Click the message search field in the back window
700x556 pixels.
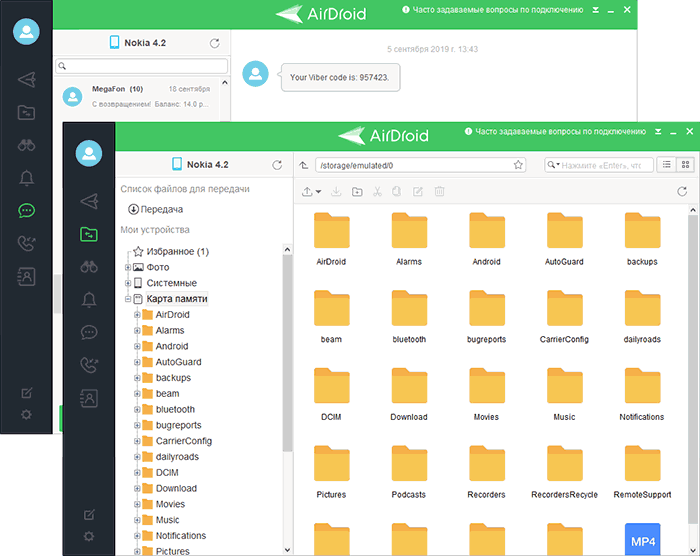click(x=142, y=66)
